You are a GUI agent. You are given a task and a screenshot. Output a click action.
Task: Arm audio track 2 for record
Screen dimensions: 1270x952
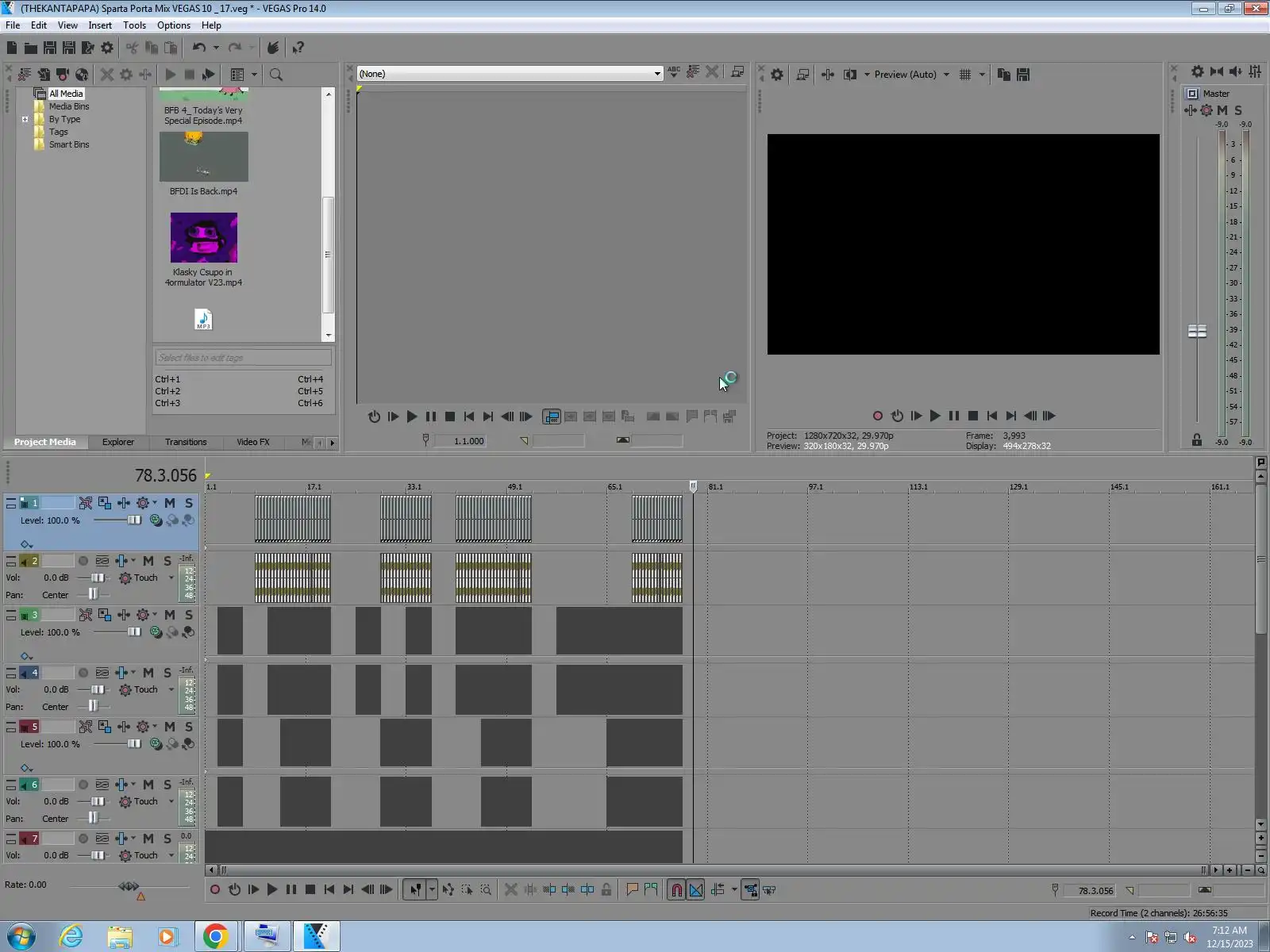pos(83,561)
